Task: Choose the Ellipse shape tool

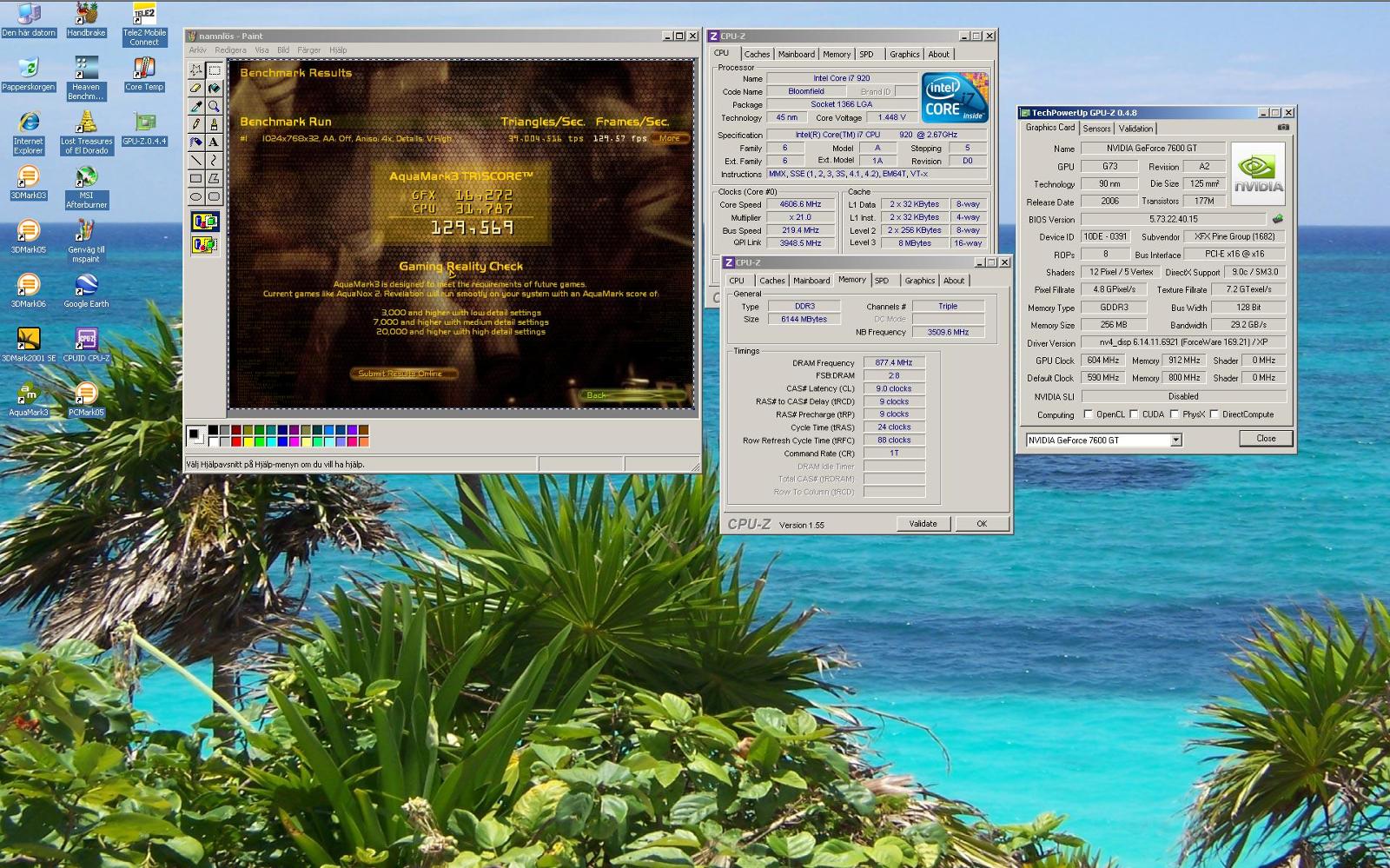Action: [196, 196]
